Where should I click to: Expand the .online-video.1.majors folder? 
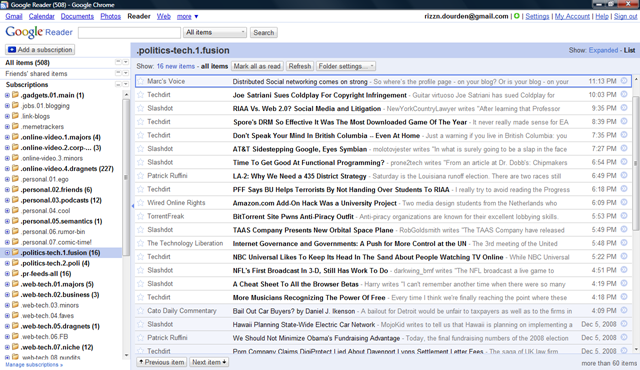pos(7,137)
